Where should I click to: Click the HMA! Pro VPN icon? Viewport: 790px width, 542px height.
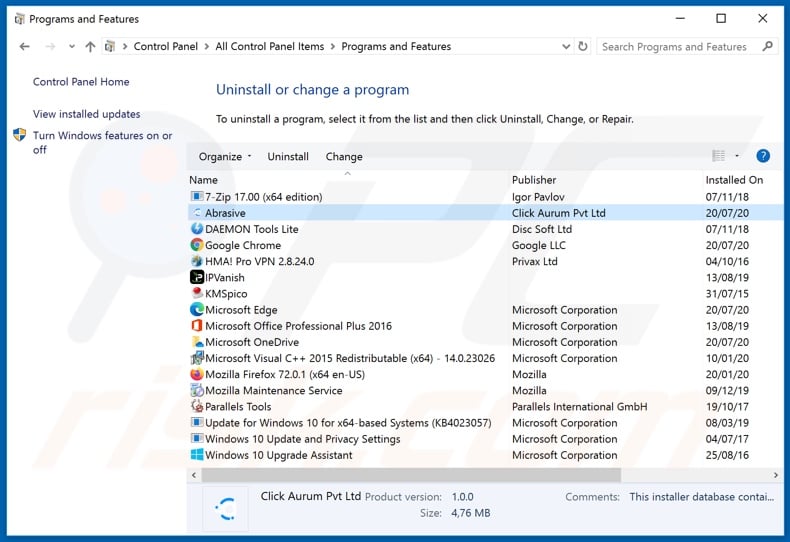(196, 261)
